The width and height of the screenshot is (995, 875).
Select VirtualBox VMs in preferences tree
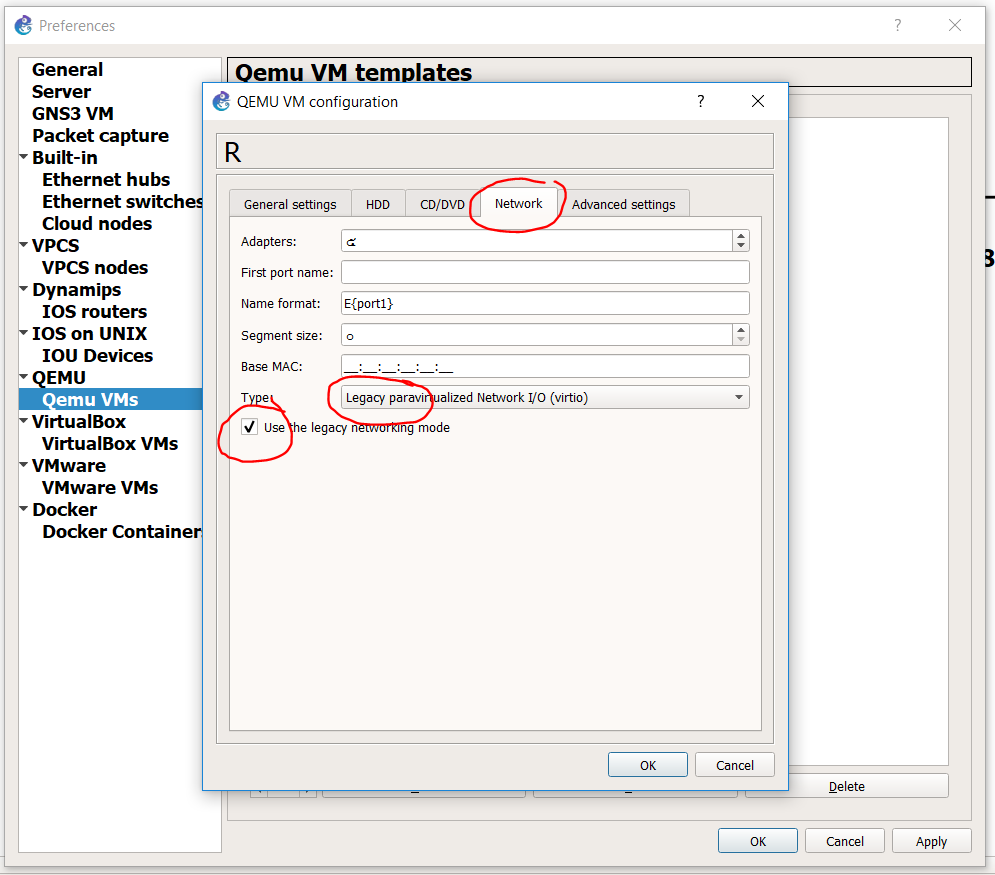(110, 444)
